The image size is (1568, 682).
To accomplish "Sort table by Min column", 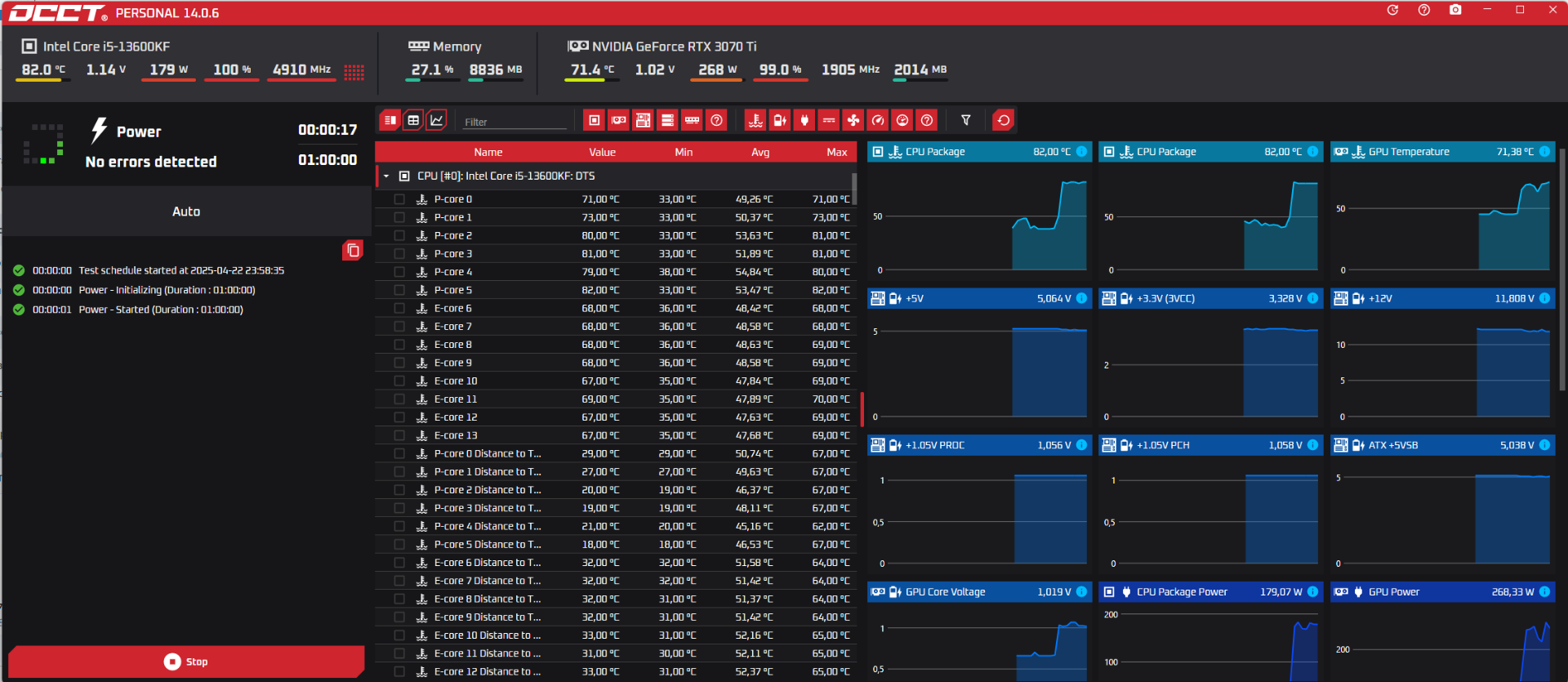I will [684, 153].
